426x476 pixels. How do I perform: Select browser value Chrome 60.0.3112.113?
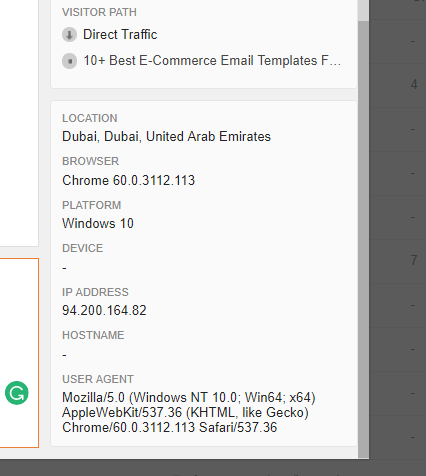pyautogui.click(x=128, y=180)
